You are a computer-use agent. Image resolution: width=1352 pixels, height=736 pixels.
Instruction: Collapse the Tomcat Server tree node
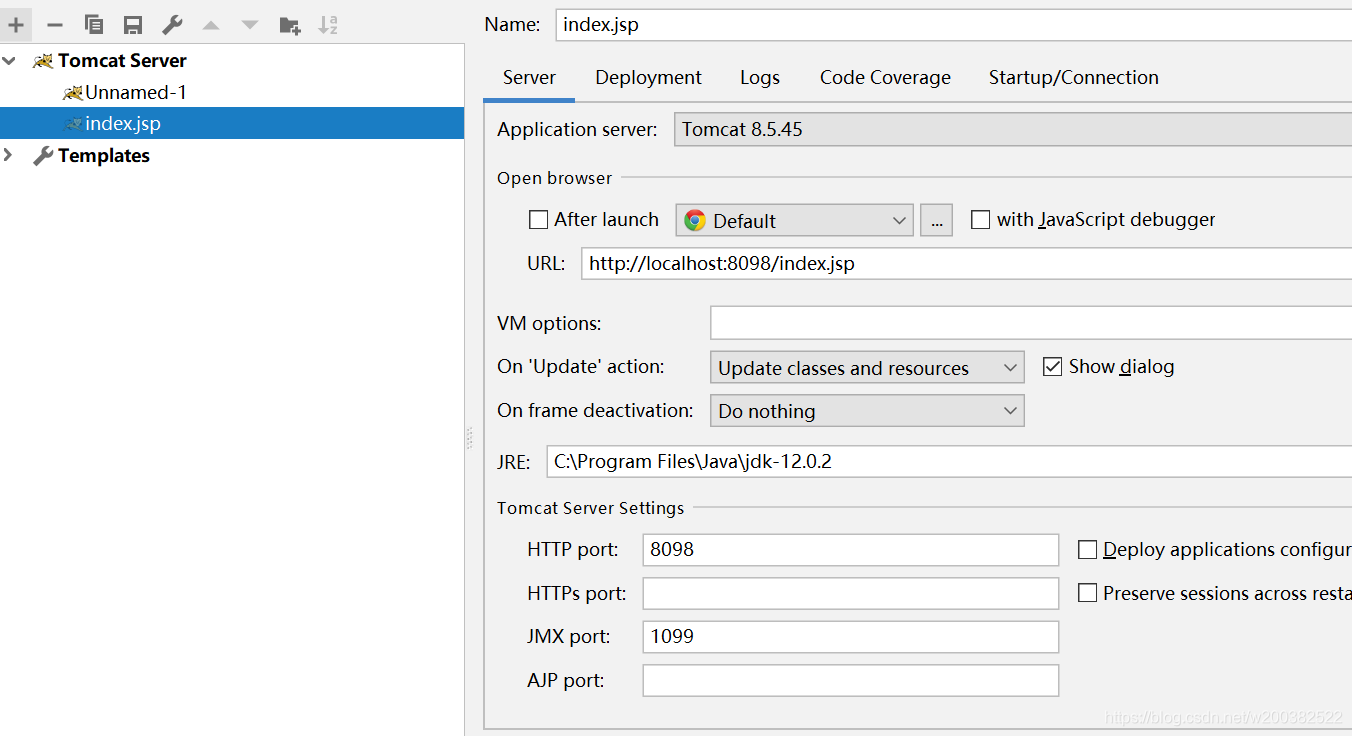coord(10,61)
